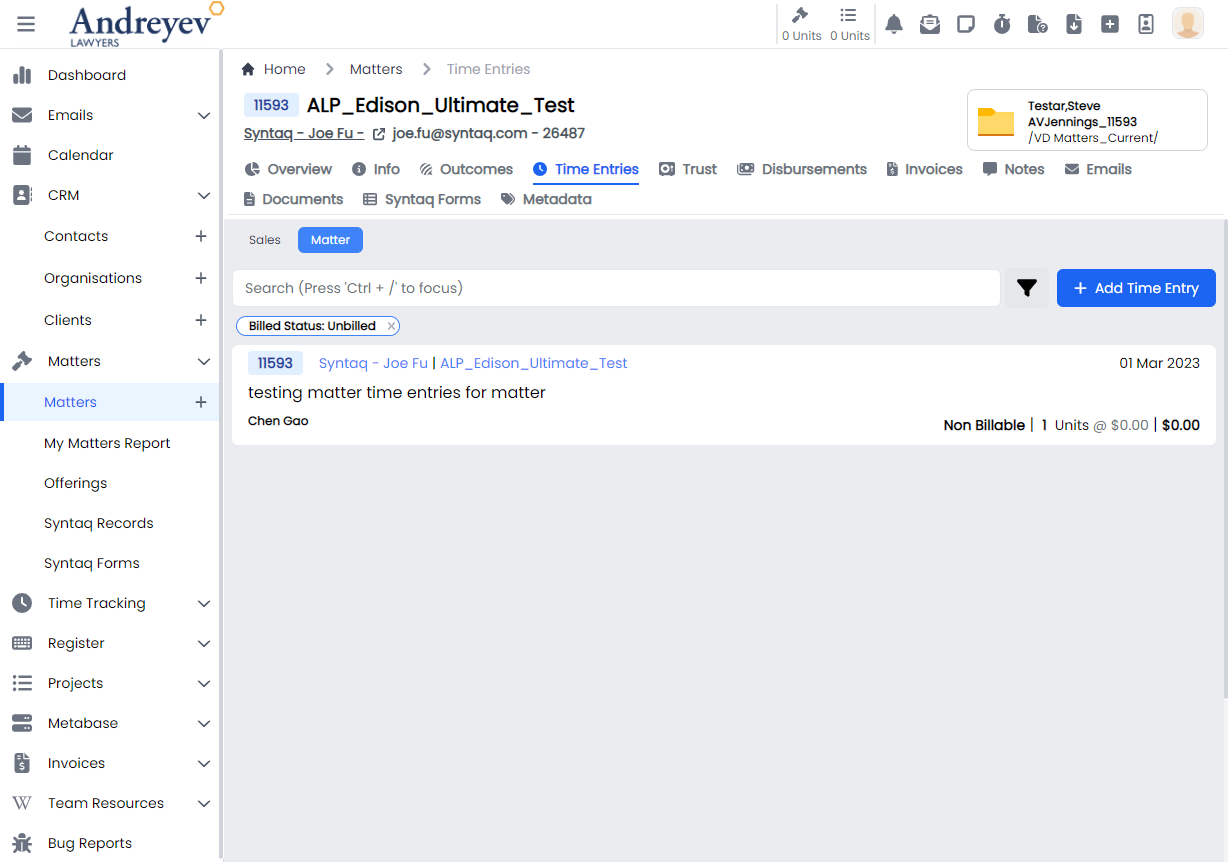Click the contact badge icon in header
1228x862 pixels.
tap(1146, 24)
